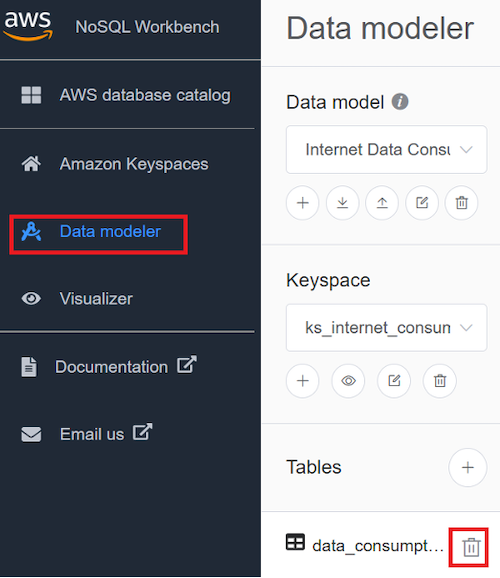Open the Documentation external link
Image resolution: width=500 pixels, height=578 pixels.
[x=109, y=367]
